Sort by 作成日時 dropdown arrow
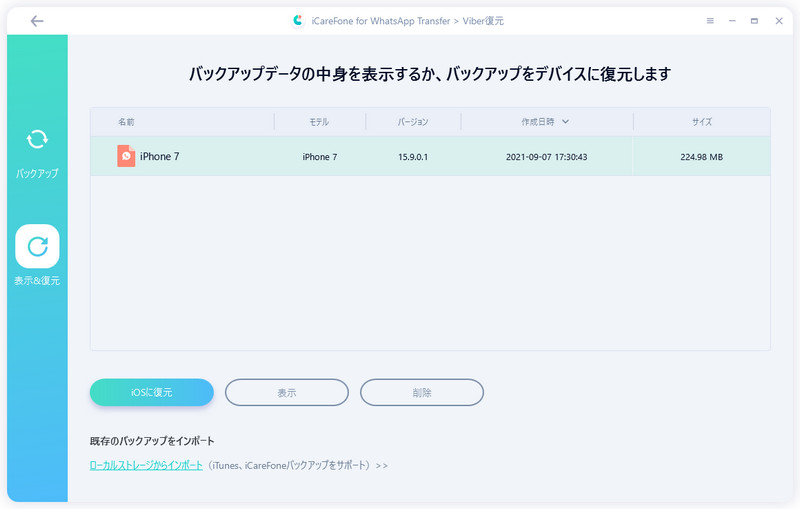800x509 pixels. [565, 121]
